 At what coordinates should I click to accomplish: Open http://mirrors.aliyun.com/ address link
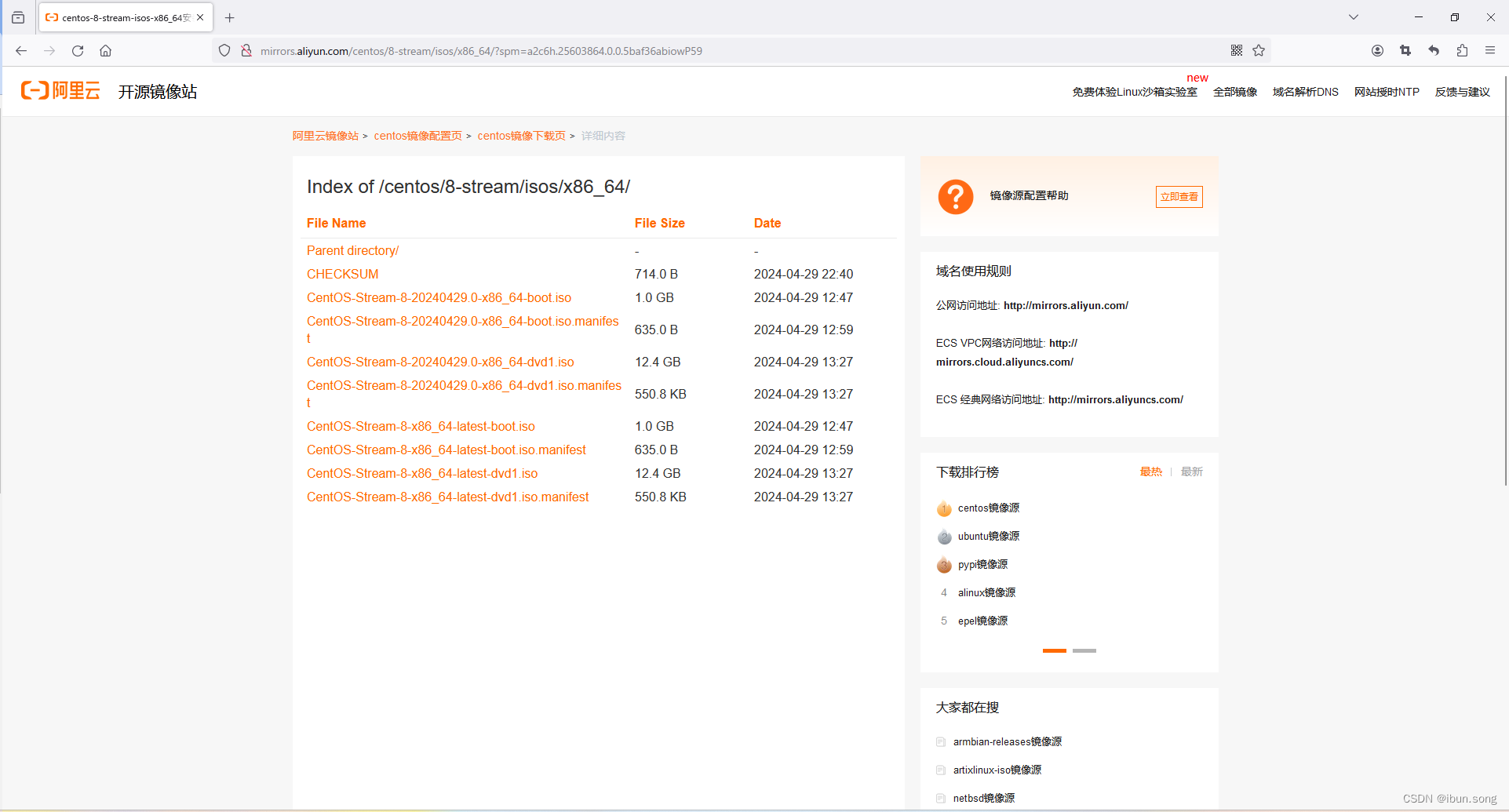pyautogui.click(x=1066, y=306)
